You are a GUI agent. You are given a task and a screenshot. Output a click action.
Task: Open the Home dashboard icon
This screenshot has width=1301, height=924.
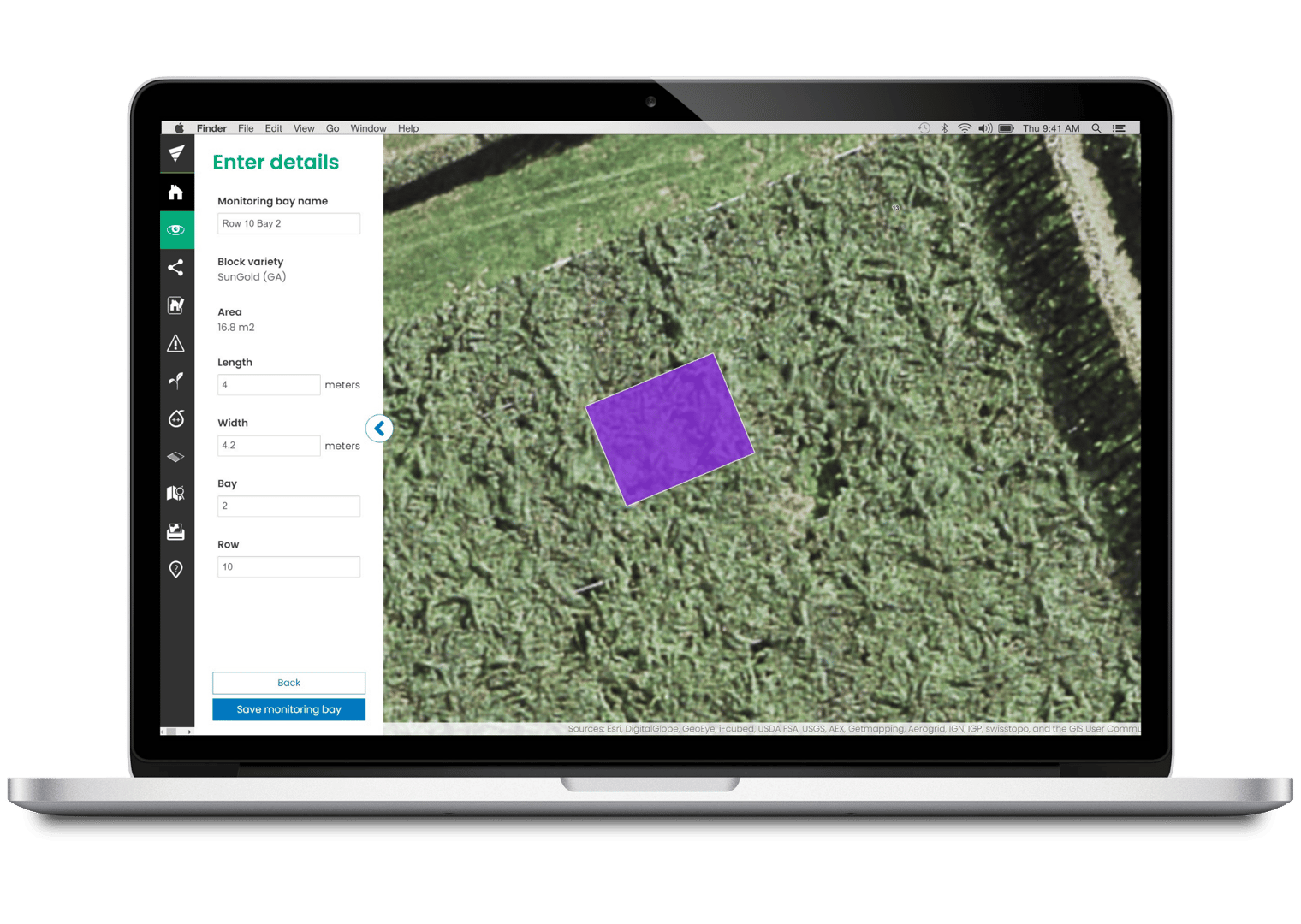(176, 192)
